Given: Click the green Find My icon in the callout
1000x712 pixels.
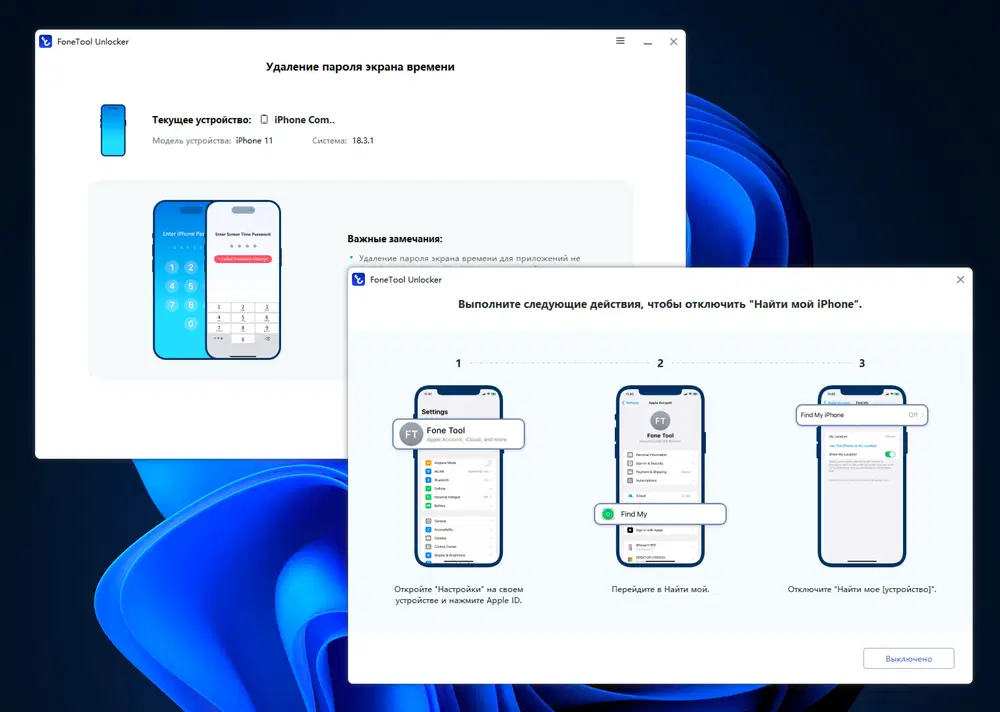Looking at the screenshot, I should tap(608, 514).
